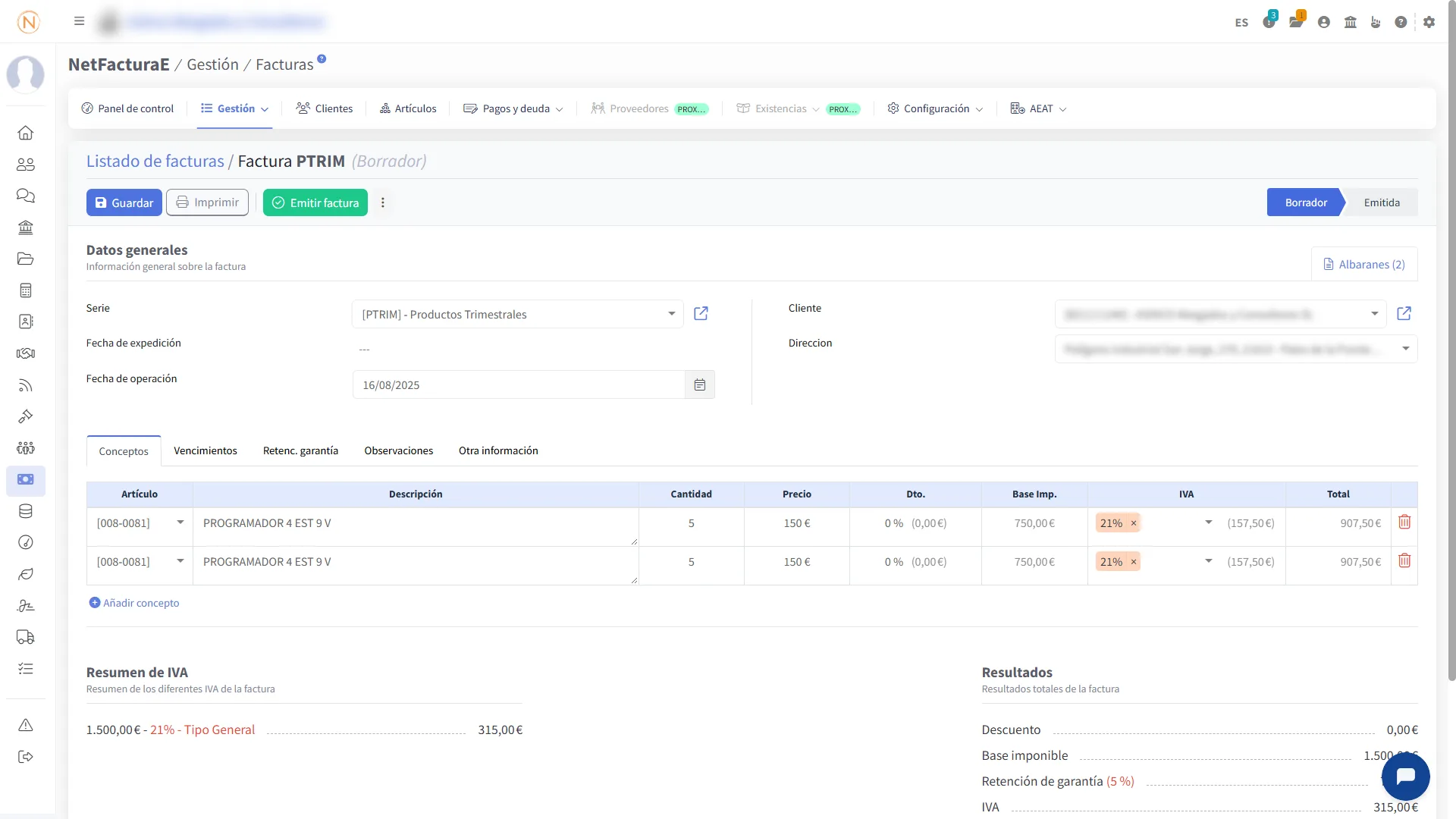
Task: Open the three-dot more actions menu
Action: click(x=383, y=202)
